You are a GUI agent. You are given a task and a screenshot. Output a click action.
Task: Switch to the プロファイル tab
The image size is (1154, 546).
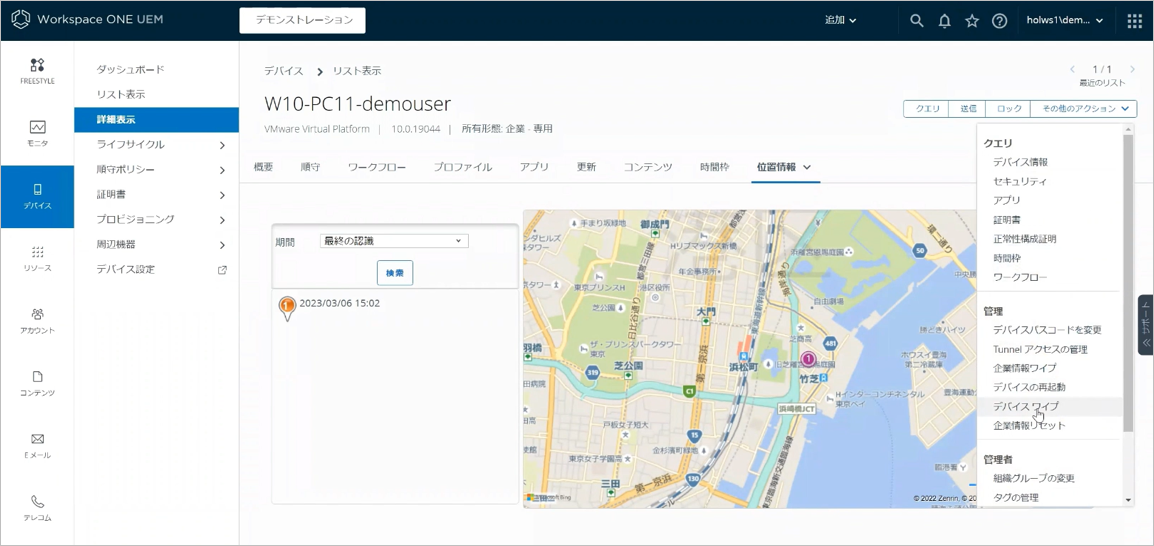tap(462, 167)
